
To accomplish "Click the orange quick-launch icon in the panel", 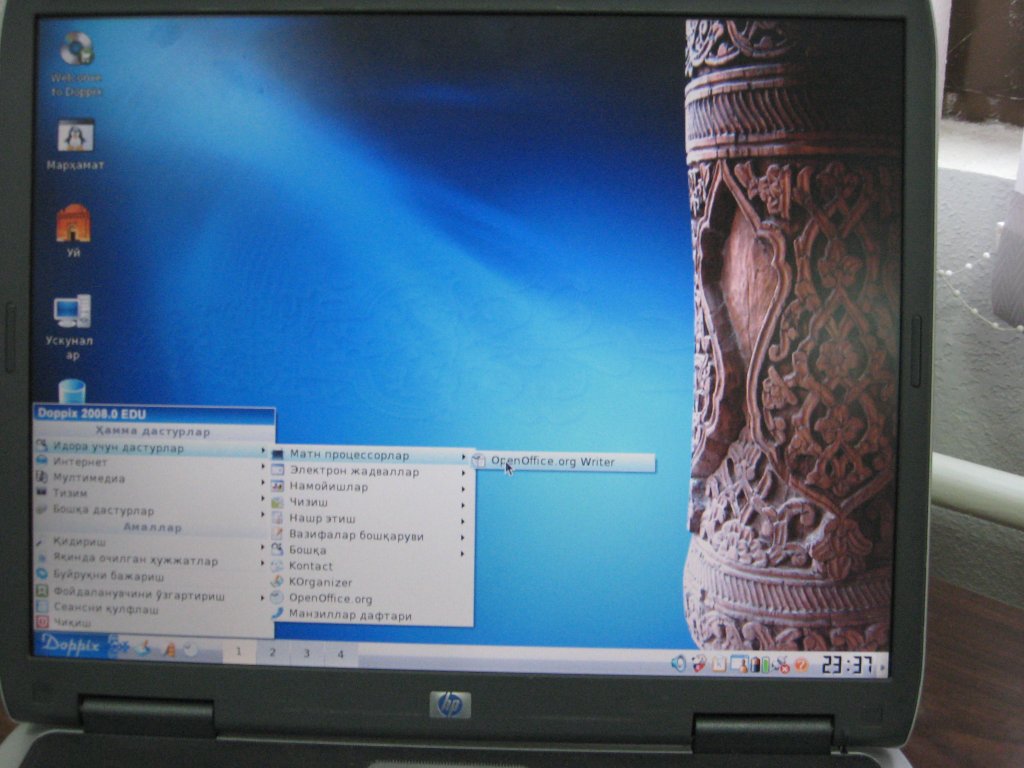I will coord(170,650).
